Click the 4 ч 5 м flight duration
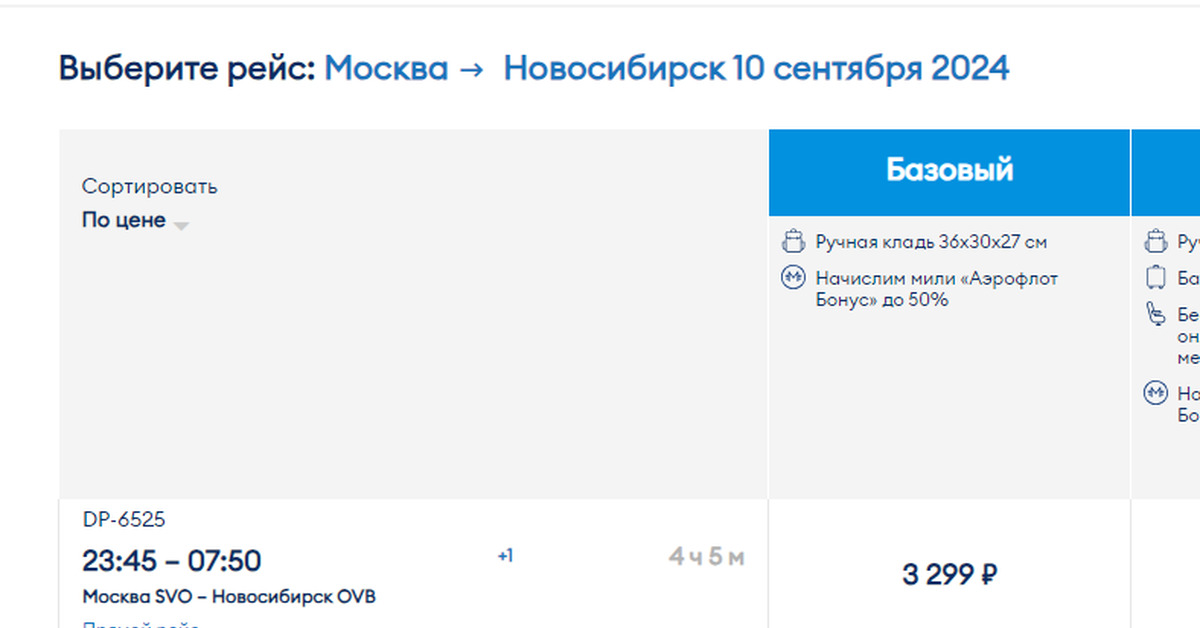Image resolution: width=1200 pixels, height=628 pixels. click(706, 558)
